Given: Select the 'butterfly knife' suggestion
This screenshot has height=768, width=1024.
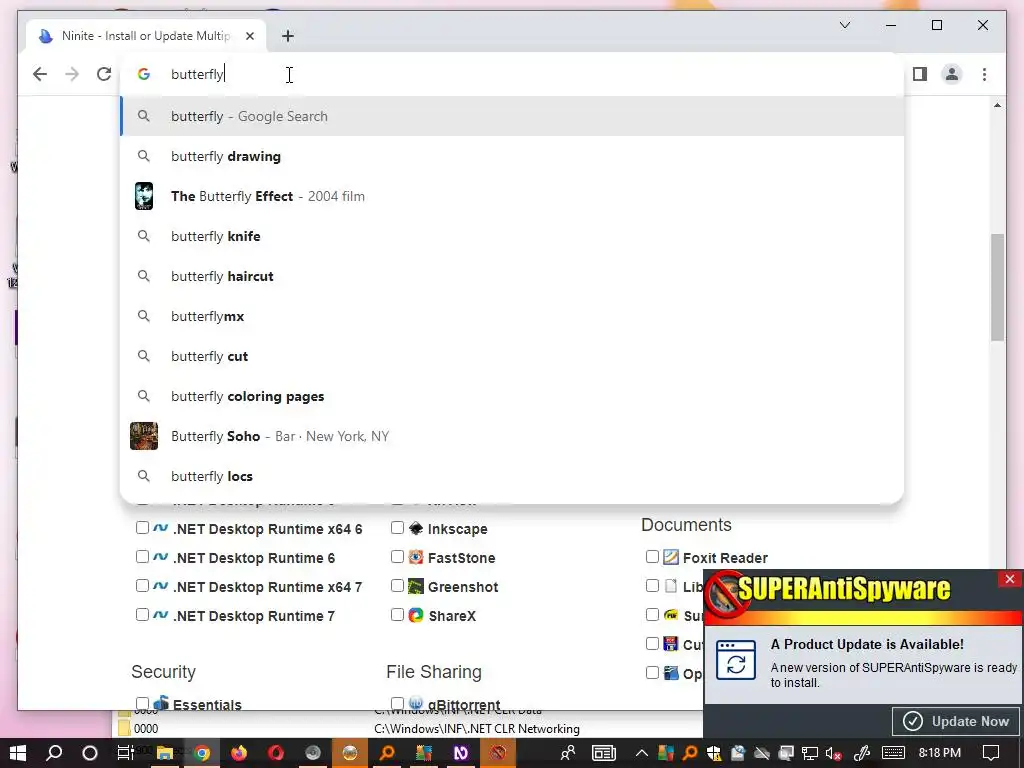Looking at the screenshot, I should pos(512,236).
